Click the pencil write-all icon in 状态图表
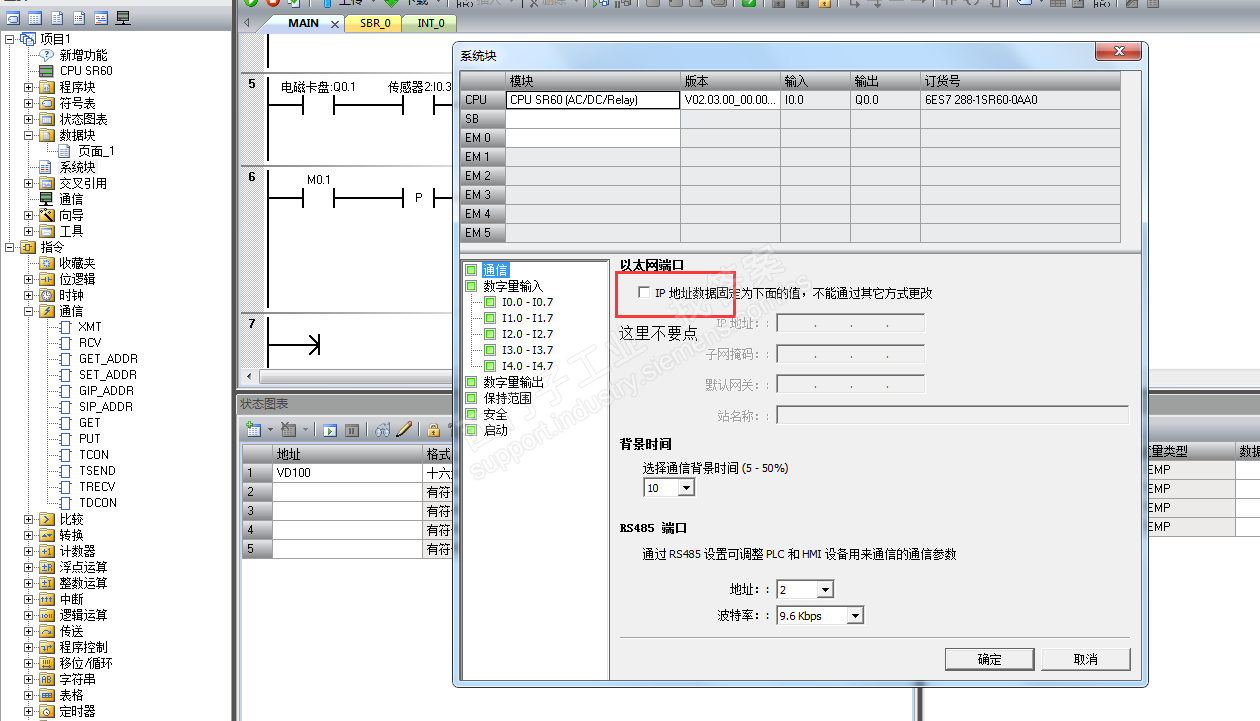Image resolution: width=1260 pixels, height=721 pixels. 404,430
